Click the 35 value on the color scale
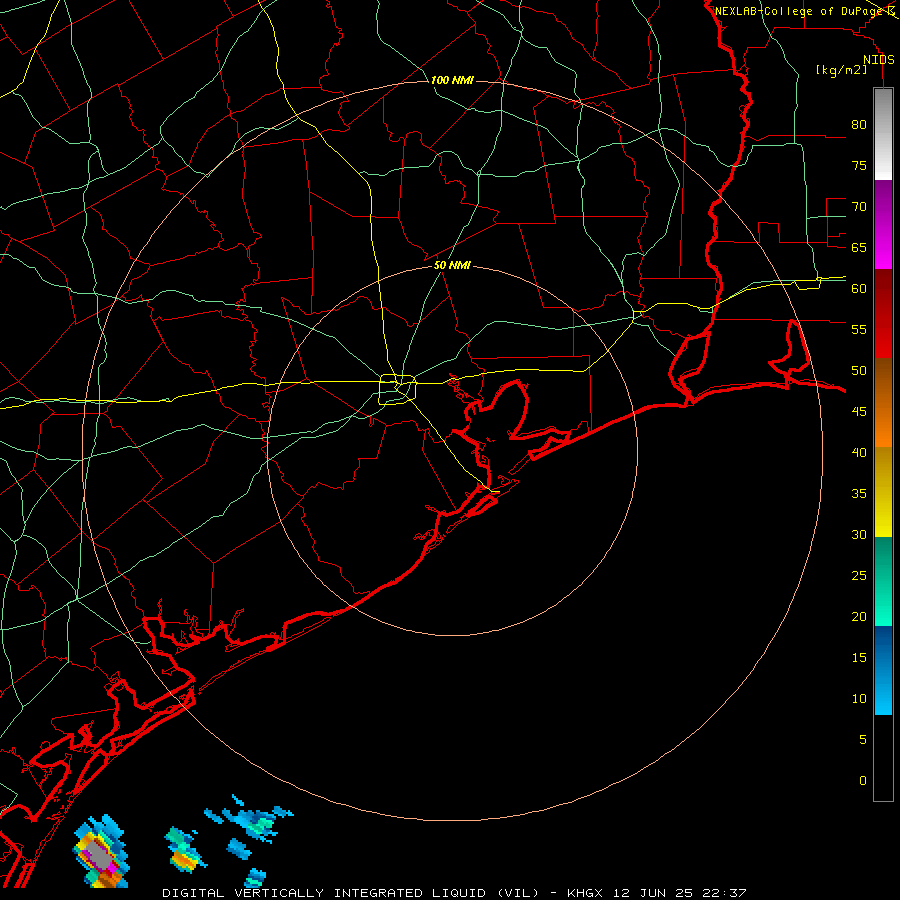The image size is (900, 900). click(859, 494)
